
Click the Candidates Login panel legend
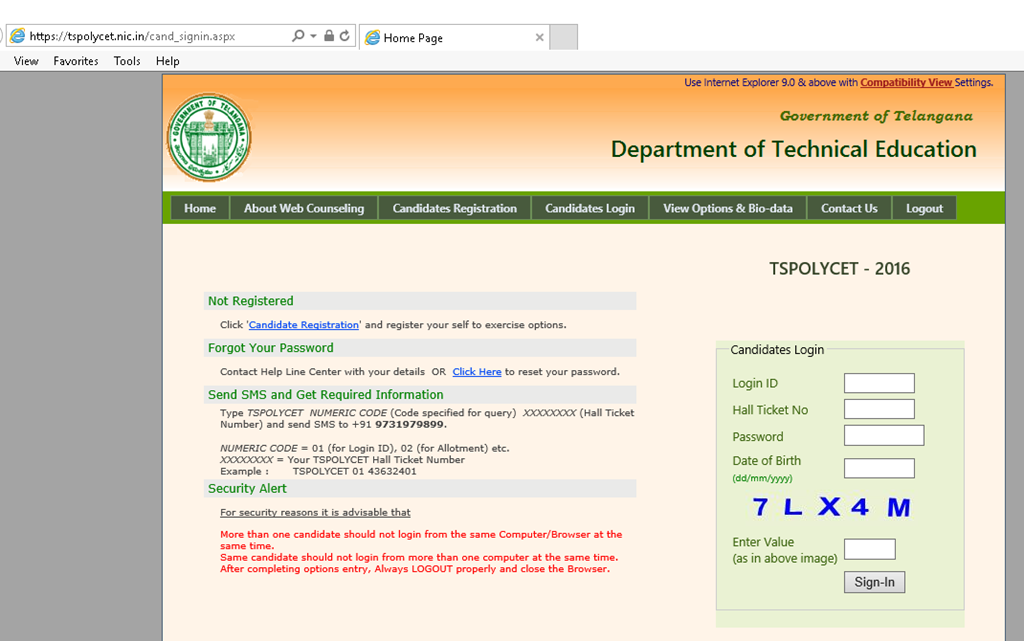click(777, 350)
